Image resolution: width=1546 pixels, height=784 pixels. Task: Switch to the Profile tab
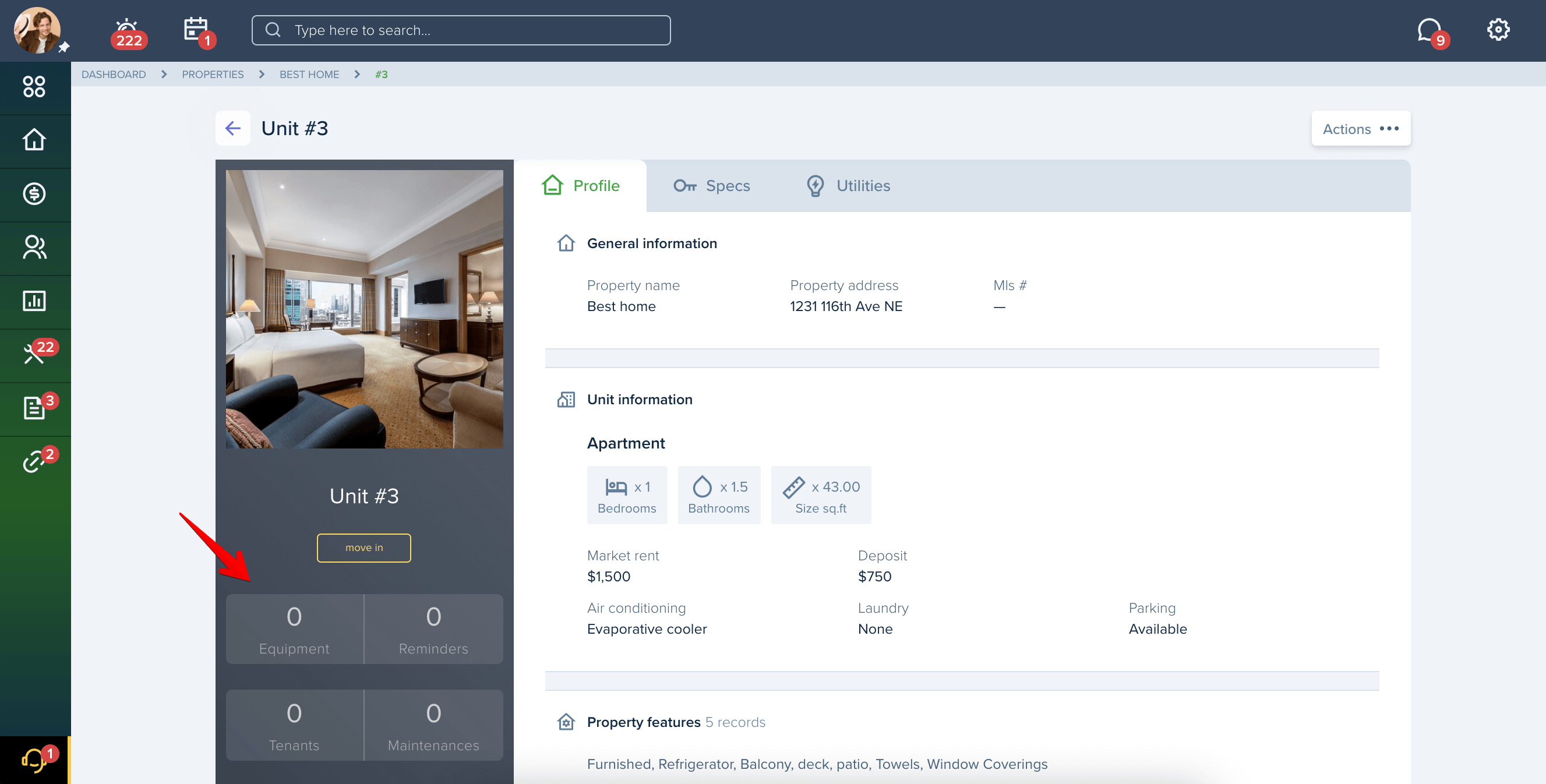click(580, 185)
